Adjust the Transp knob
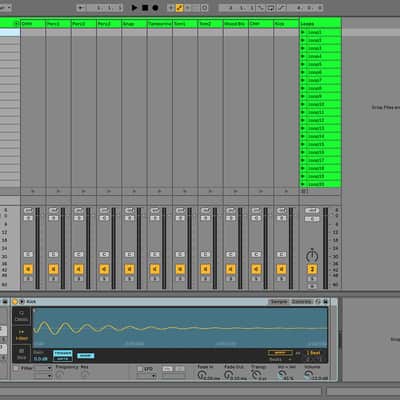The width and height of the screenshot is (400, 400). [255, 375]
